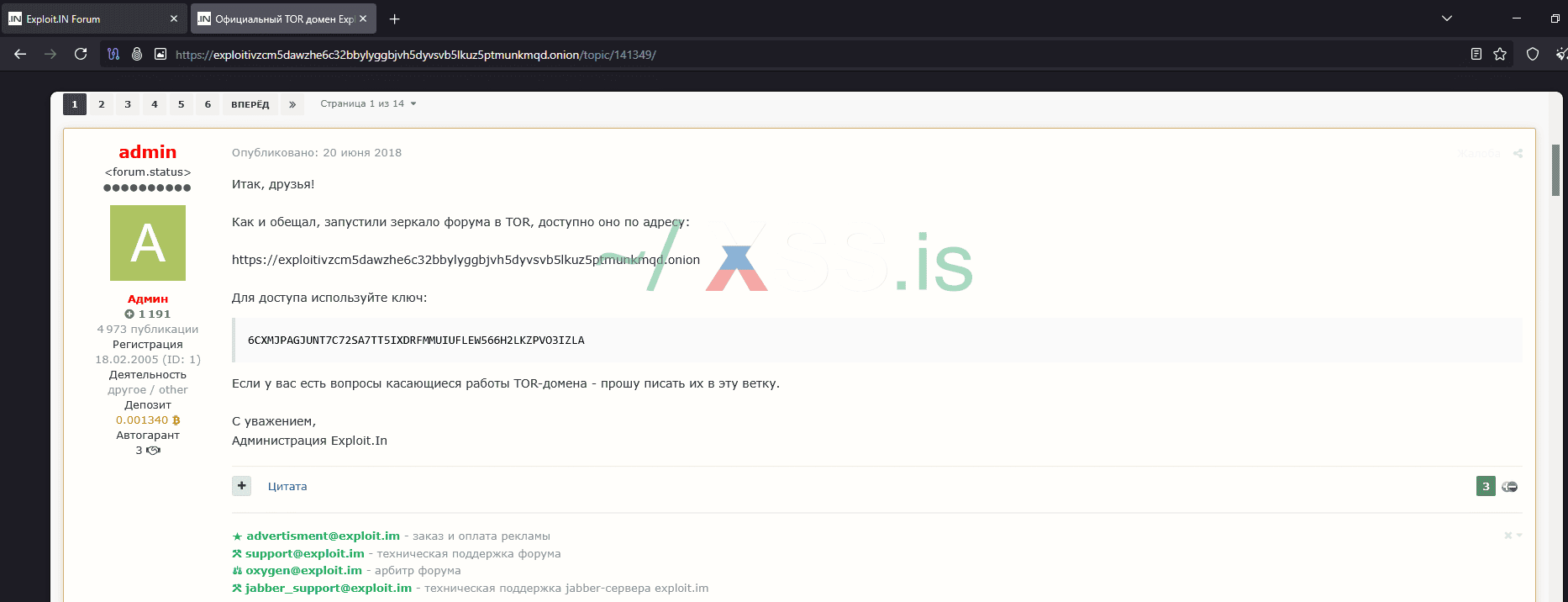Image resolution: width=1568 pixels, height=602 pixels.
Task: Go to page 4 of the topic
Action: point(155,104)
